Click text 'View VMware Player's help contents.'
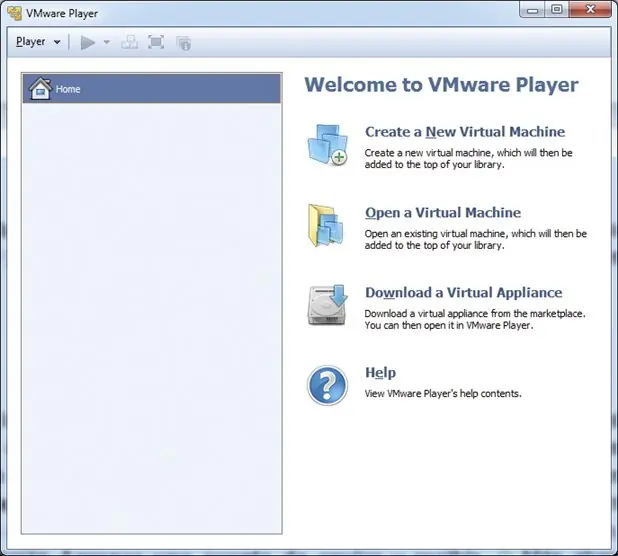The width and height of the screenshot is (618, 556). (x=443, y=394)
